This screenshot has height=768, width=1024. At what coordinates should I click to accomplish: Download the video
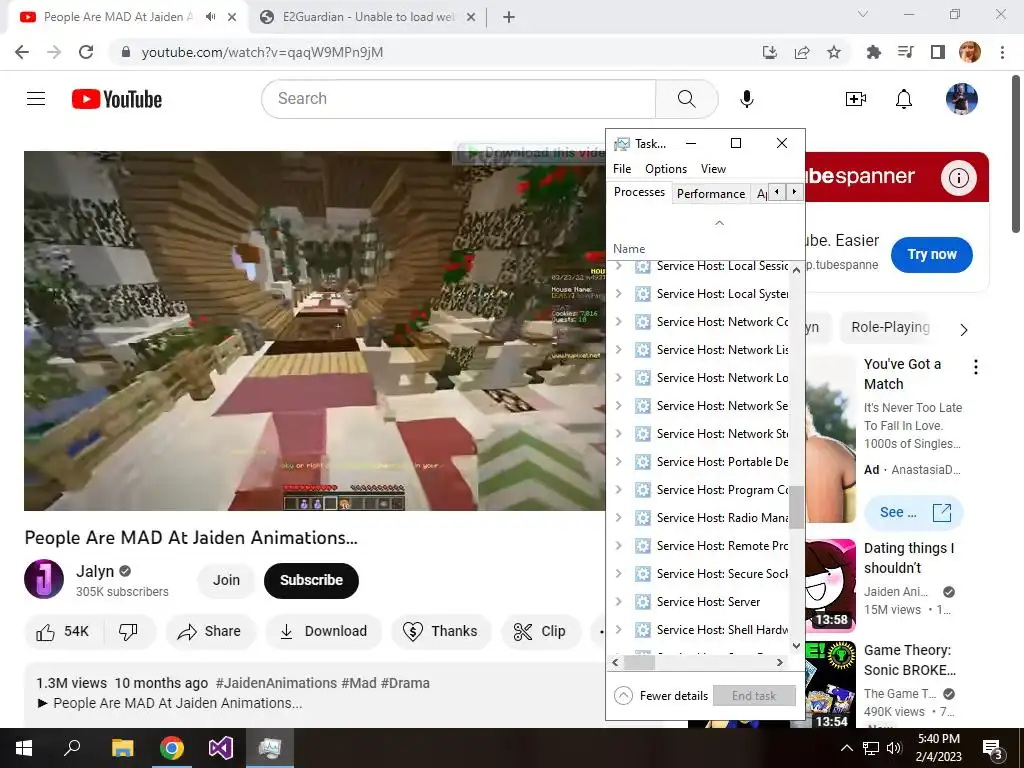323,632
